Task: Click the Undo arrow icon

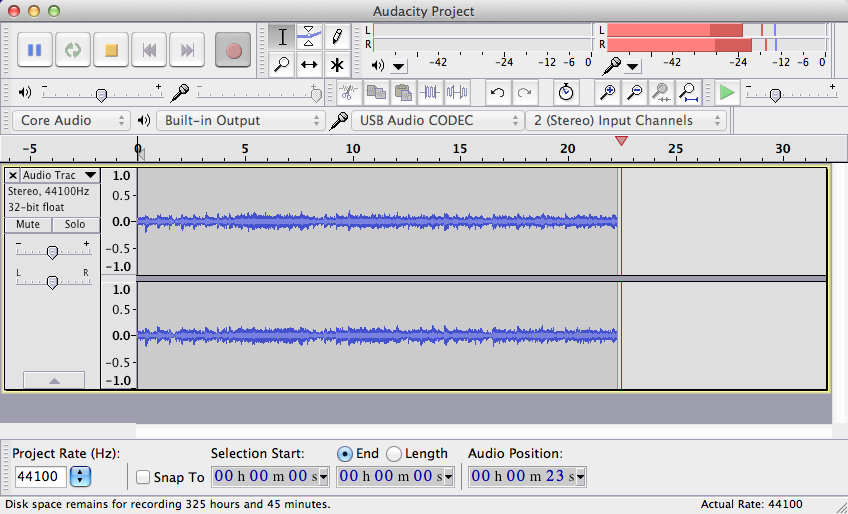Action: (497, 93)
